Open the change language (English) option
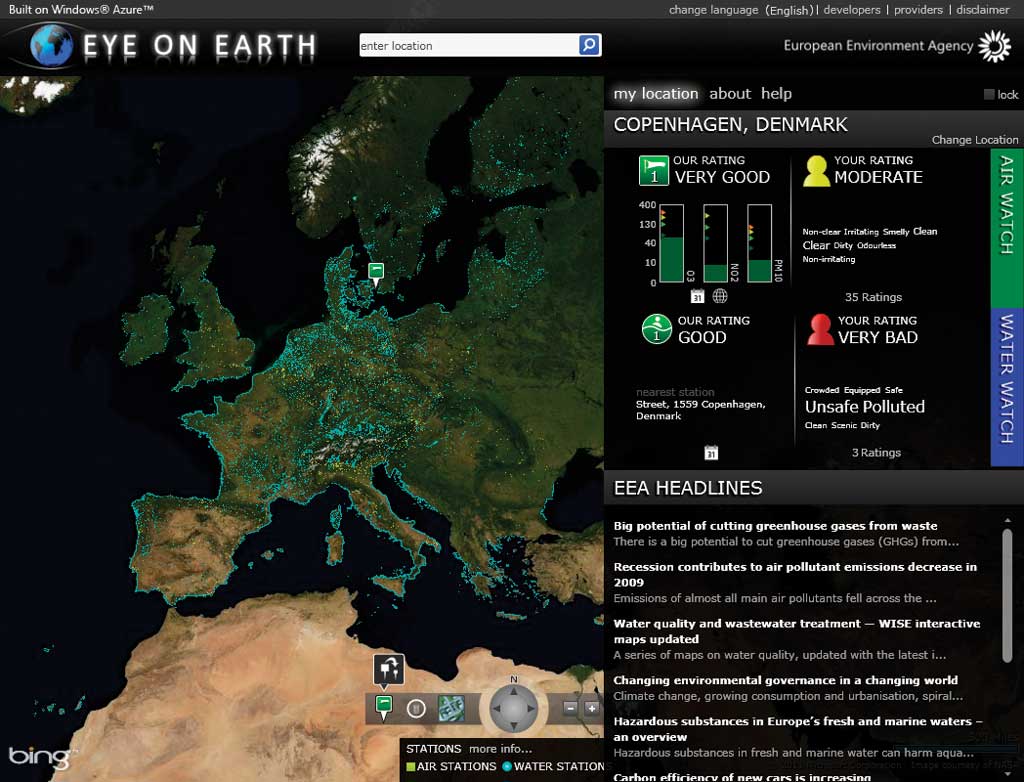1024x782 pixels. (x=741, y=10)
